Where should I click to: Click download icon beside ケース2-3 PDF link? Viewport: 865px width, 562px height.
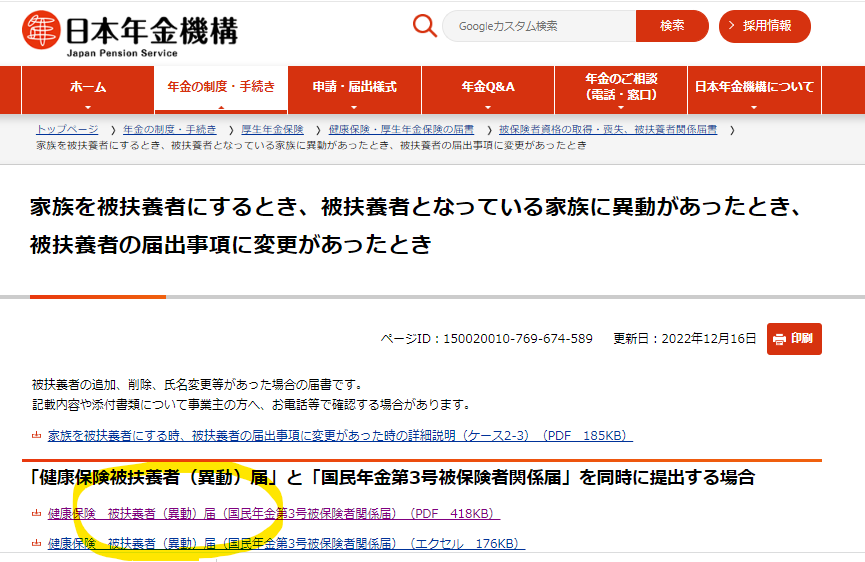pyautogui.click(x=36, y=436)
